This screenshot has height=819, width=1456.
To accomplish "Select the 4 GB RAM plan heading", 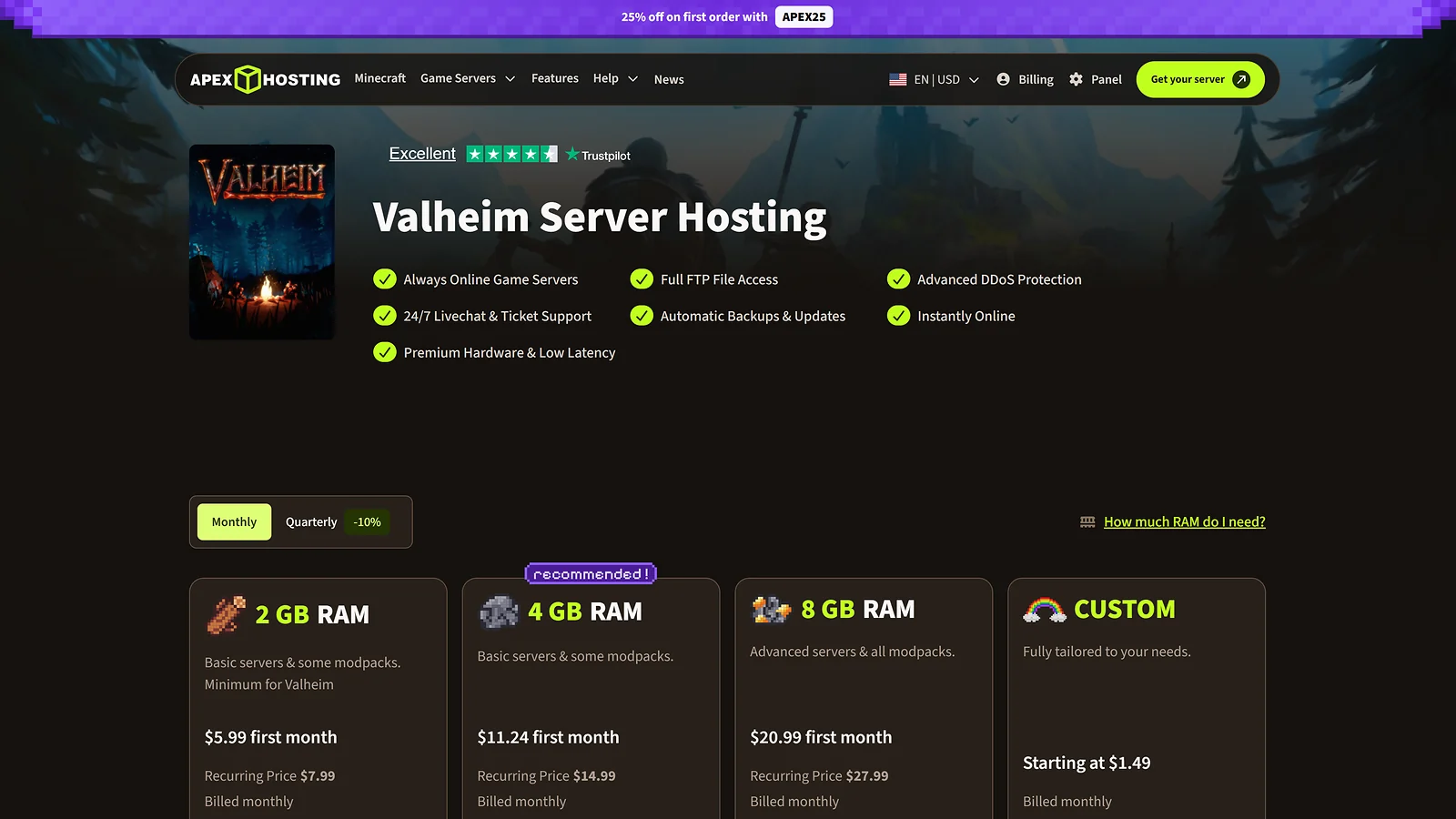I will tap(585, 612).
